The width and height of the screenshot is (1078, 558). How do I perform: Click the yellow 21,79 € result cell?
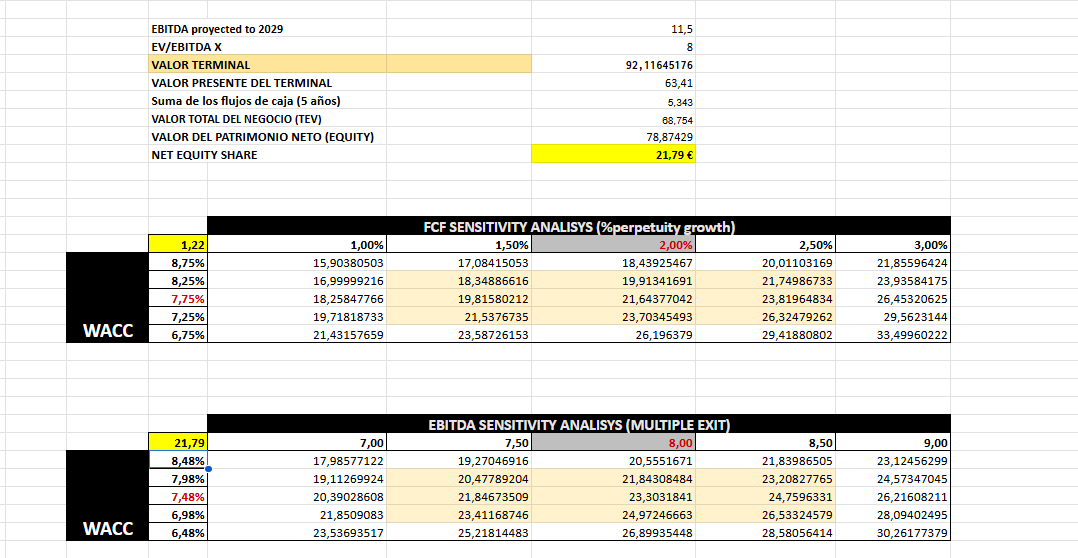[613, 155]
